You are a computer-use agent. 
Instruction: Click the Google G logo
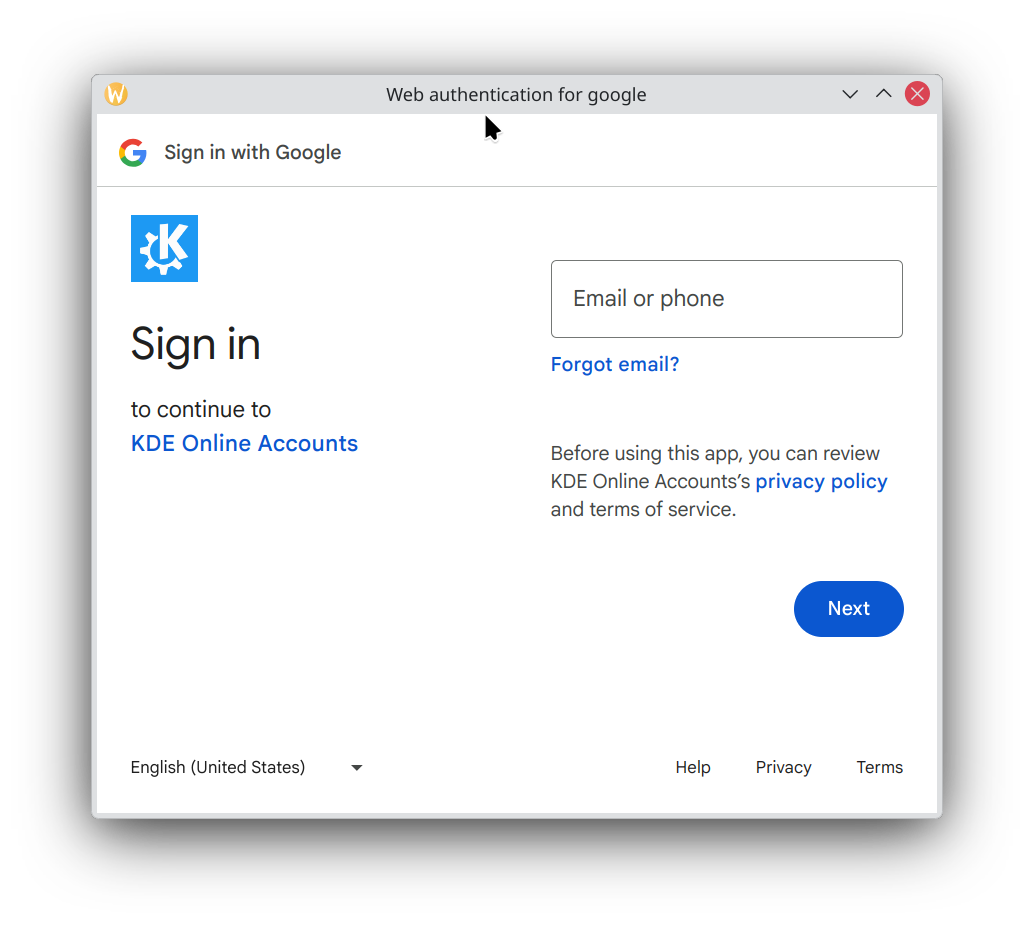133,152
